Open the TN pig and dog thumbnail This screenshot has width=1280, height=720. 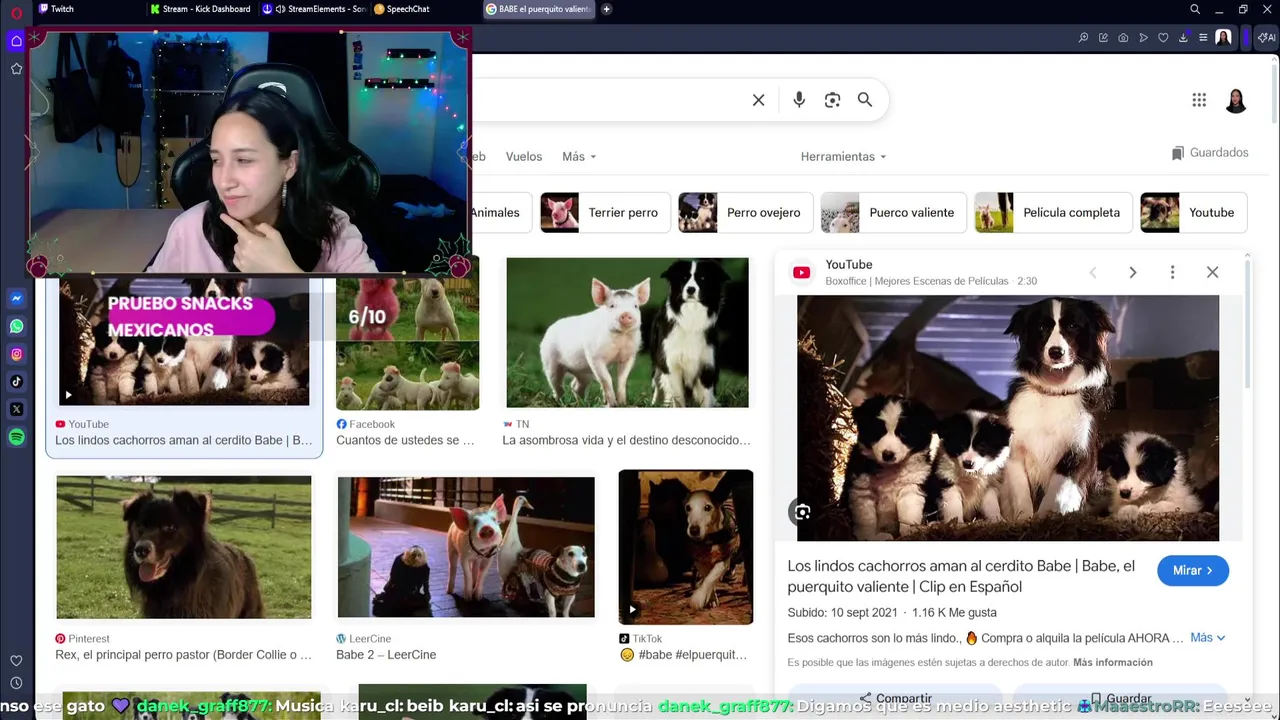tap(627, 332)
